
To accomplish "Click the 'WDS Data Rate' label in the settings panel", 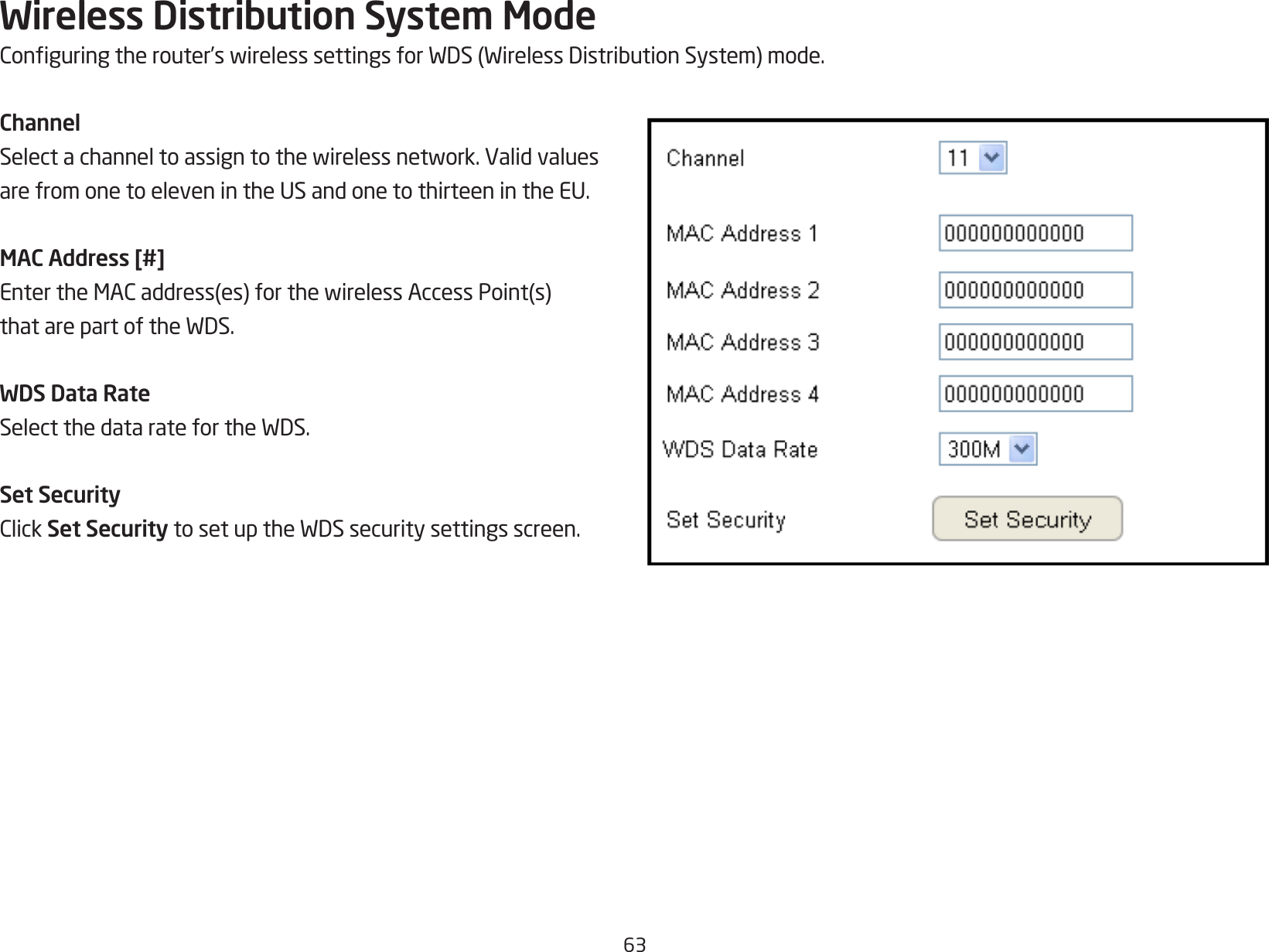I will [740, 449].
